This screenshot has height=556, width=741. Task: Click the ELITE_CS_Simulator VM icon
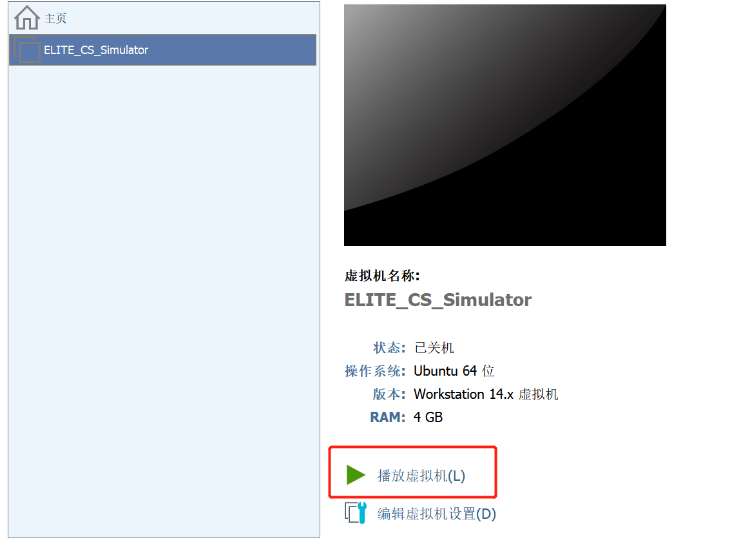(27, 50)
